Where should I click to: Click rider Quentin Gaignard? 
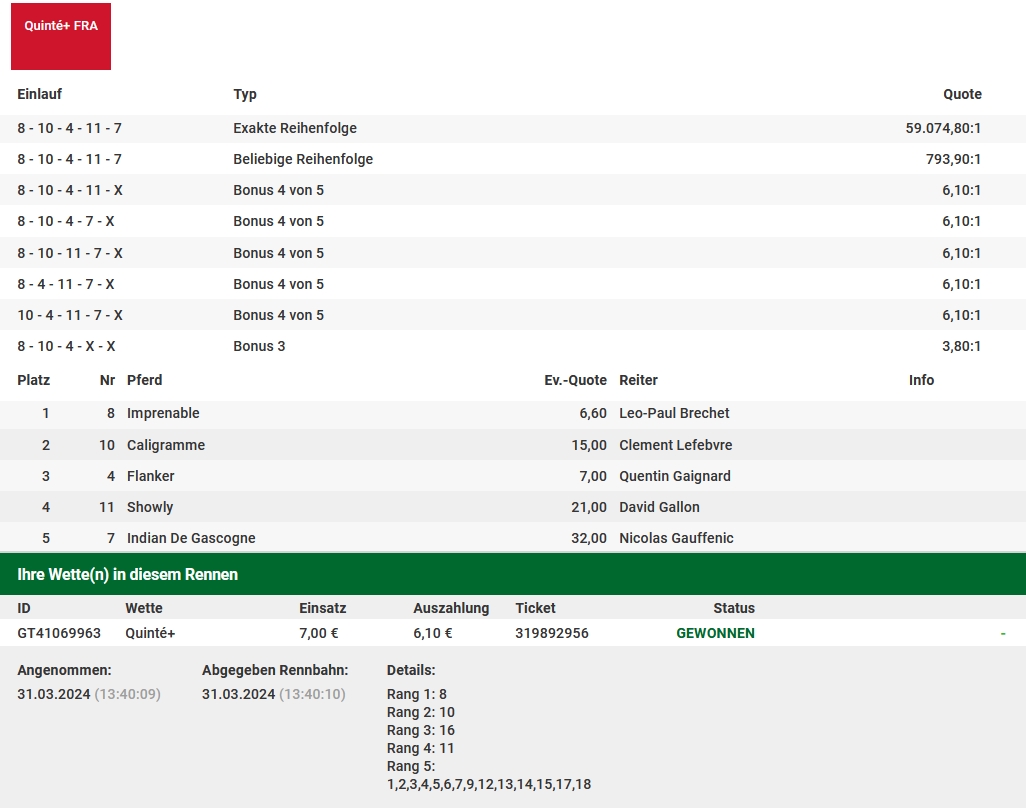[675, 477]
